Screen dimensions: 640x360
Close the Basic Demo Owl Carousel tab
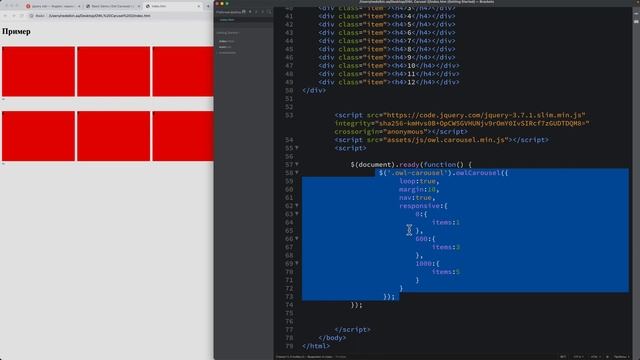139,6
